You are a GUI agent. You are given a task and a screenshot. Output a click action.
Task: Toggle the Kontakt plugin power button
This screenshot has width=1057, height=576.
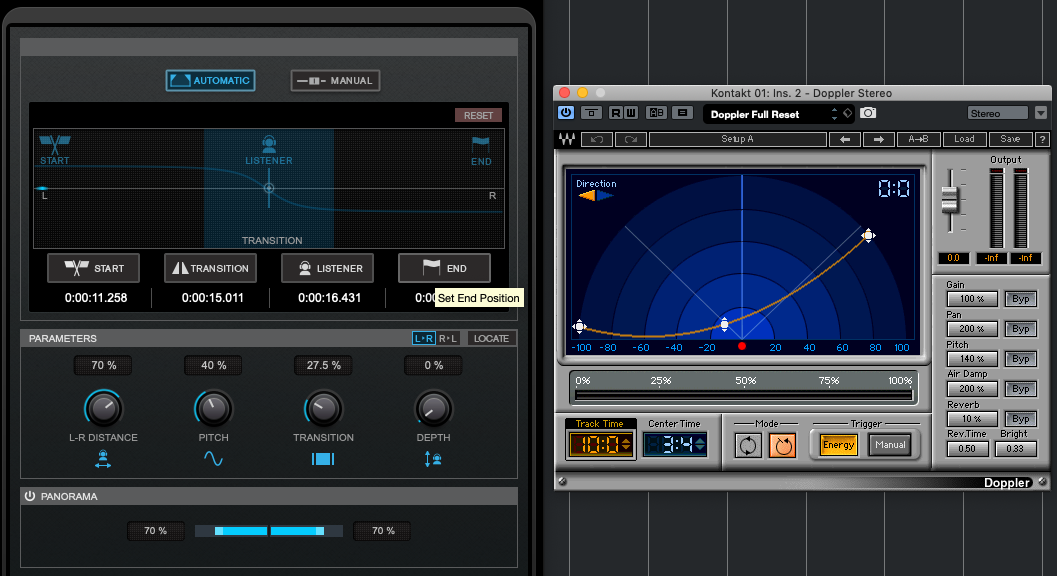(566, 113)
